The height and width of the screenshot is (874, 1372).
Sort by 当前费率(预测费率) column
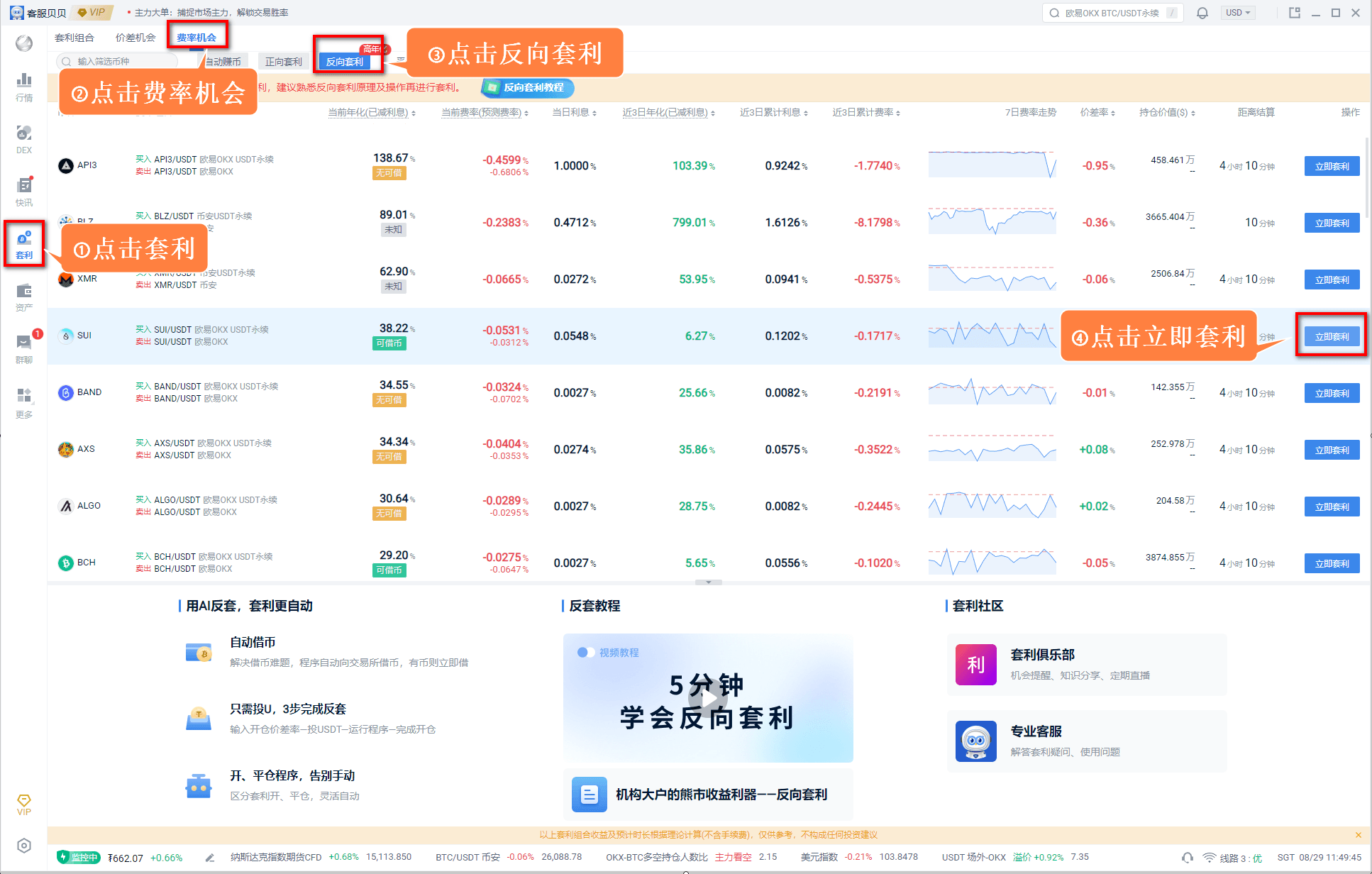click(485, 113)
